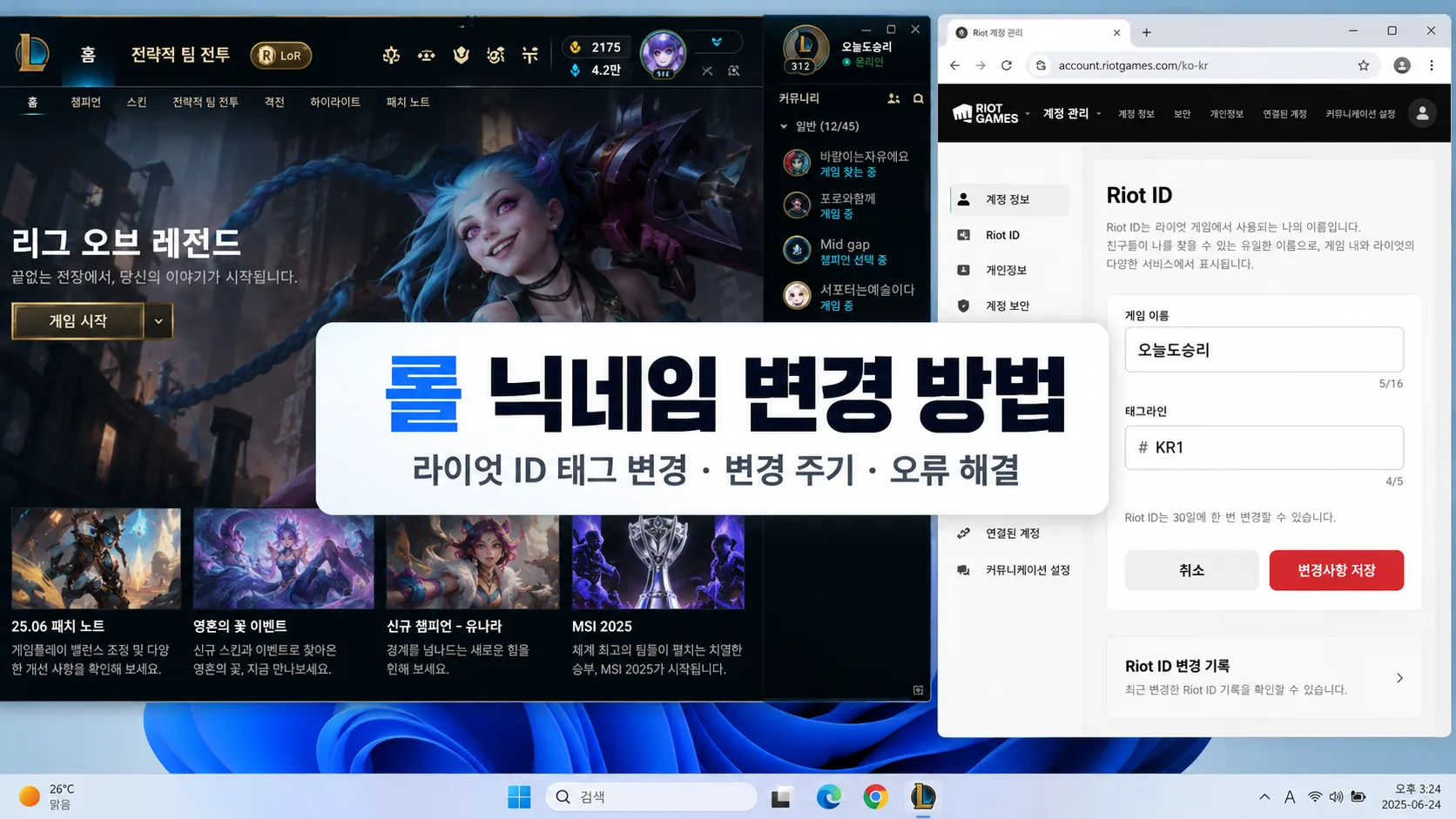The width and height of the screenshot is (1456, 819).
Task: Open the summoner profile avatar in League header
Action: point(663,53)
